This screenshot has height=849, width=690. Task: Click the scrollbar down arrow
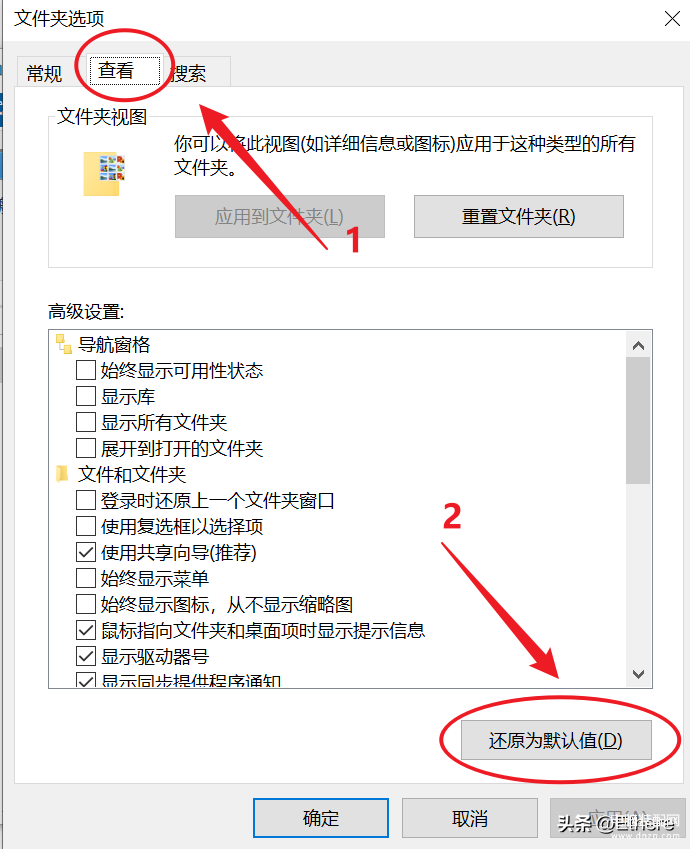(x=638, y=674)
